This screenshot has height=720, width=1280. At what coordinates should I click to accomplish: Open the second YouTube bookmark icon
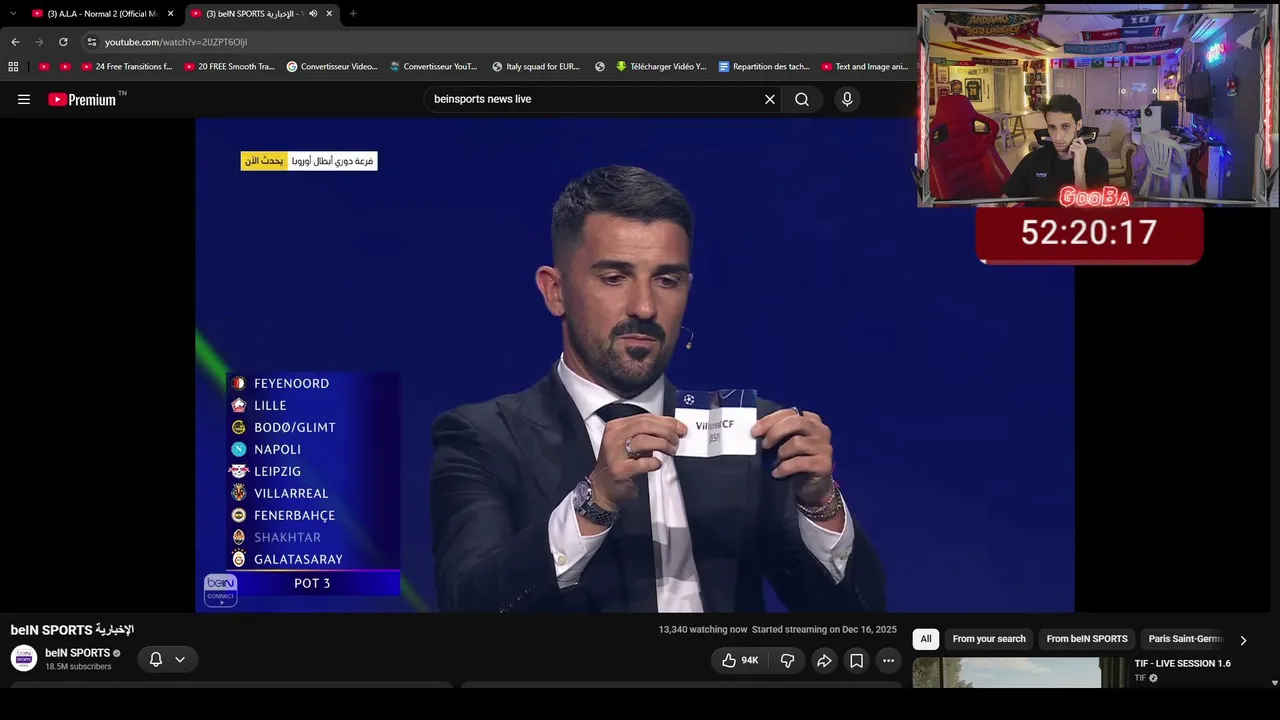pyautogui.click(x=66, y=67)
